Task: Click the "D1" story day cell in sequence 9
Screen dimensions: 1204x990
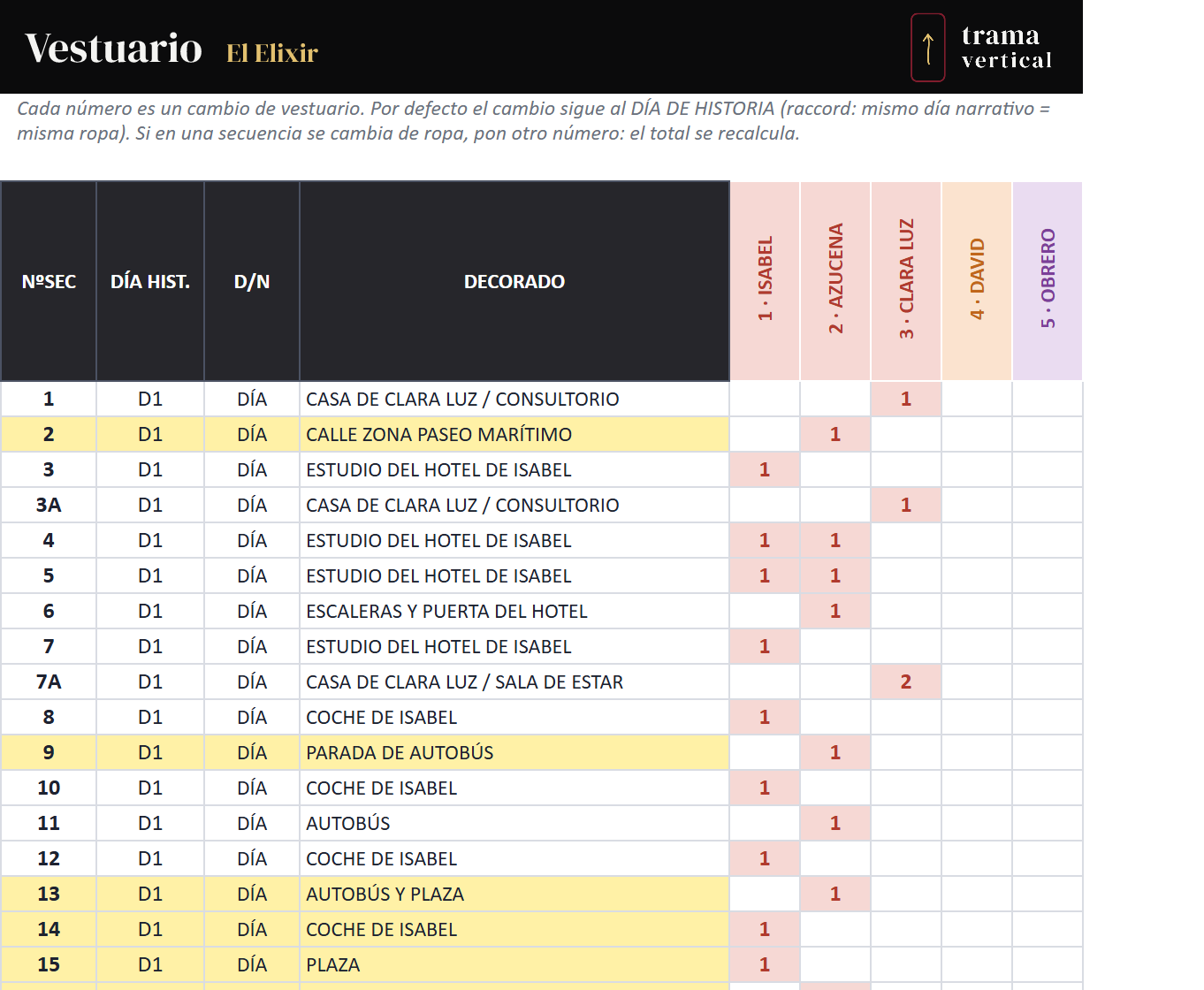Action: click(150, 752)
